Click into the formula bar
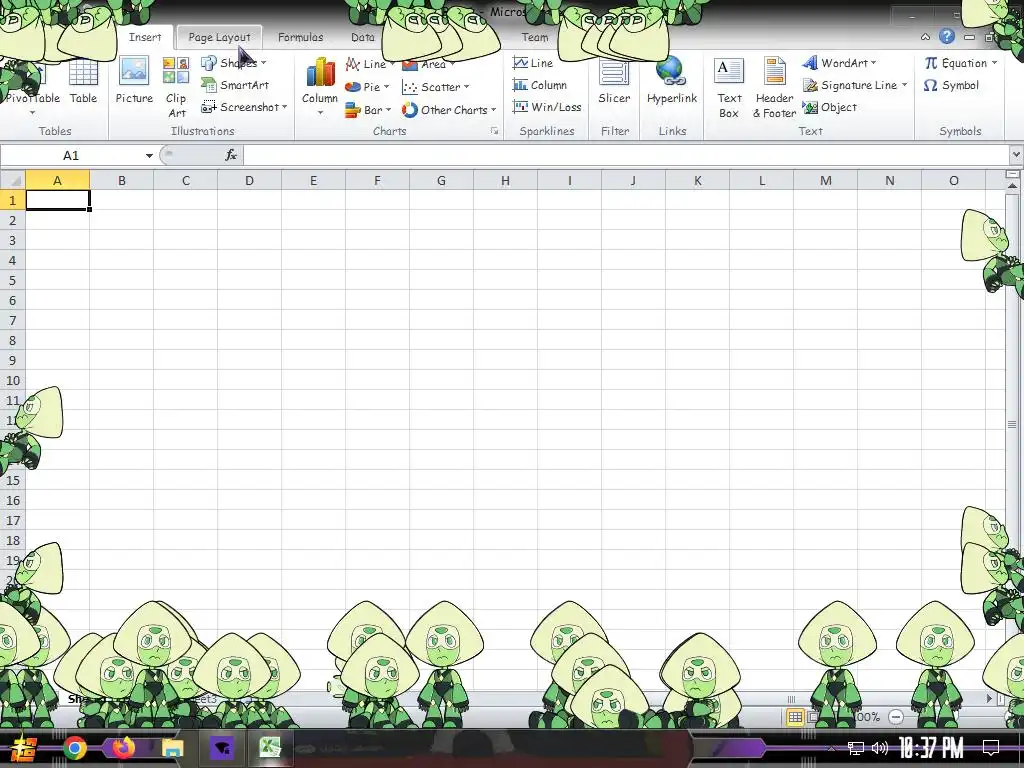The width and height of the screenshot is (1024, 768). click(x=626, y=155)
